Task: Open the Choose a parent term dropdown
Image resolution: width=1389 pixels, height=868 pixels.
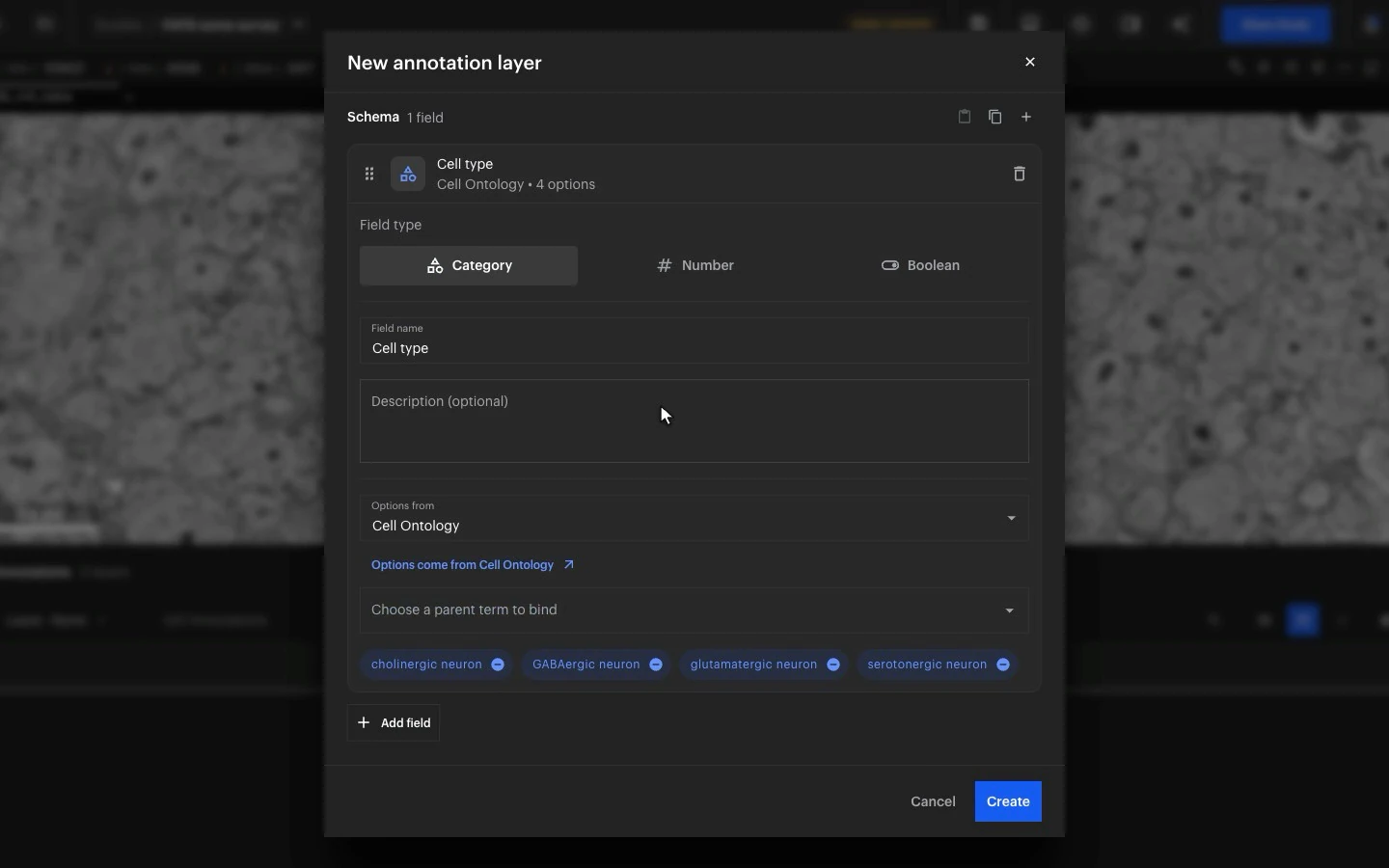Action: coord(694,610)
